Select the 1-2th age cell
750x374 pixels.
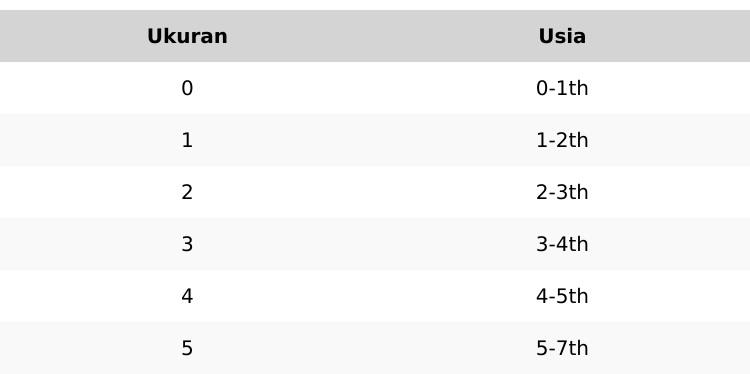point(562,140)
